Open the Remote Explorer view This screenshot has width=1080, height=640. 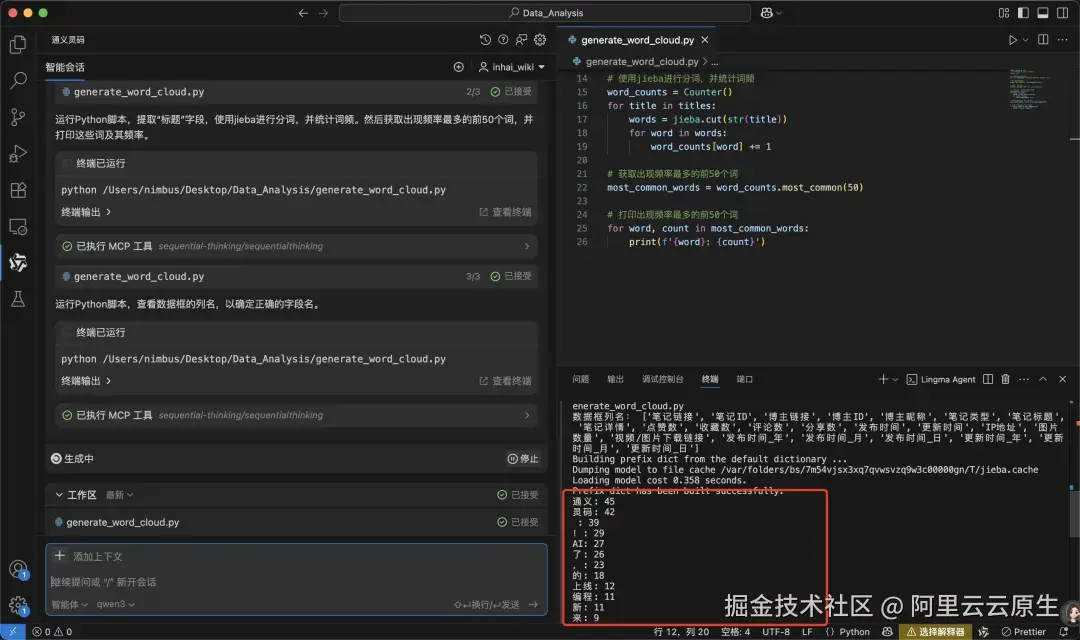pos(18,227)
